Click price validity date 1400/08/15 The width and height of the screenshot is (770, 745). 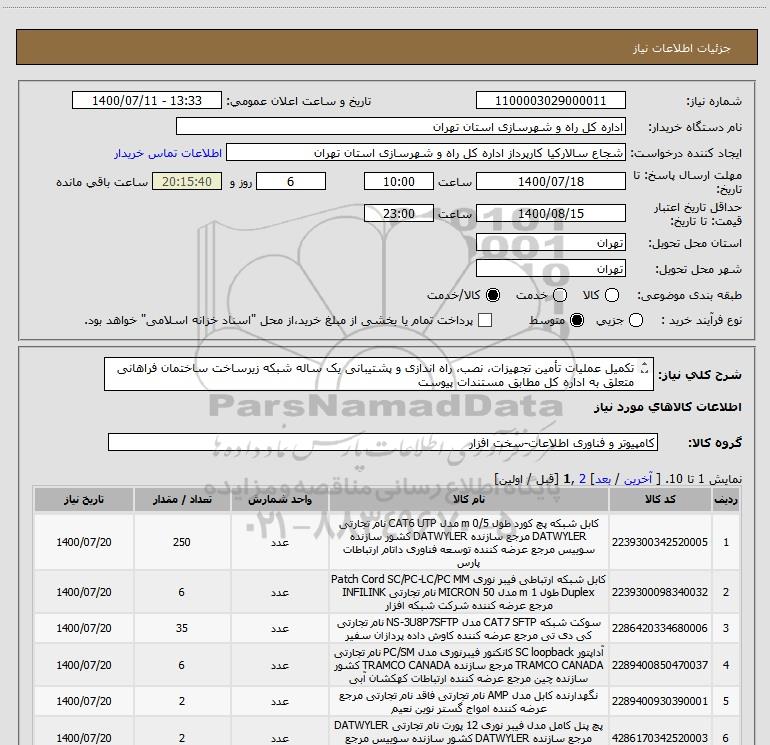[550, 213]
